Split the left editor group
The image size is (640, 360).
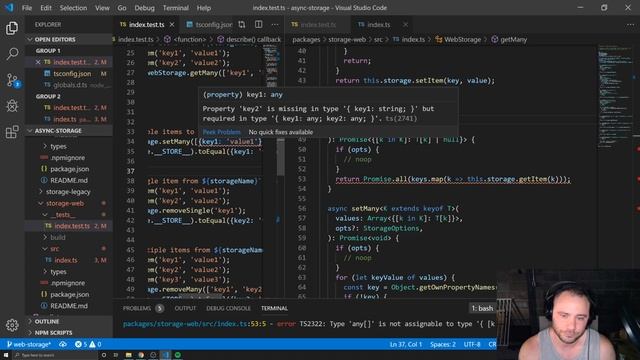(258, 24)
